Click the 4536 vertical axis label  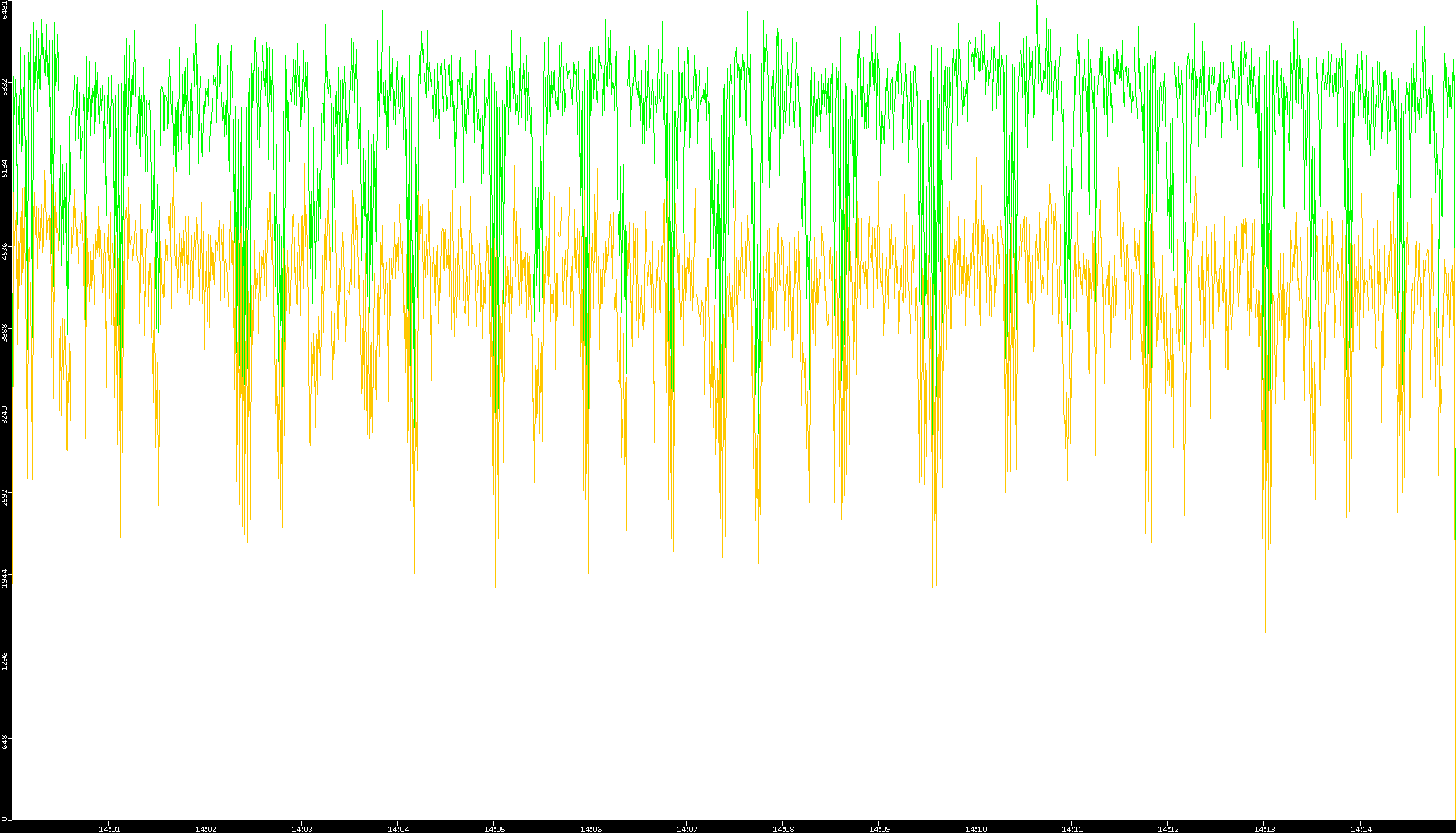coord(6,251)
